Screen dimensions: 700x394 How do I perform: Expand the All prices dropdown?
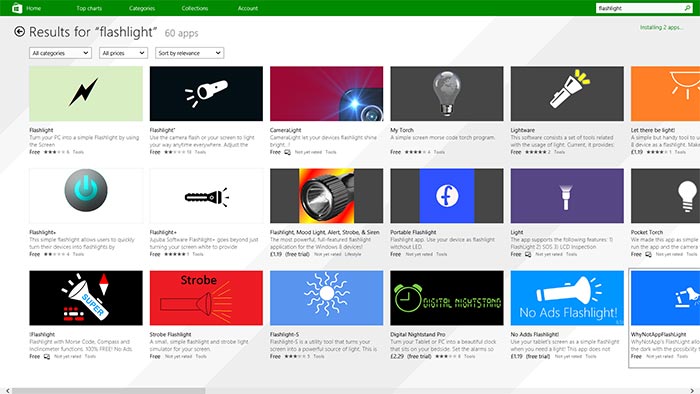(x=123, y=53)
